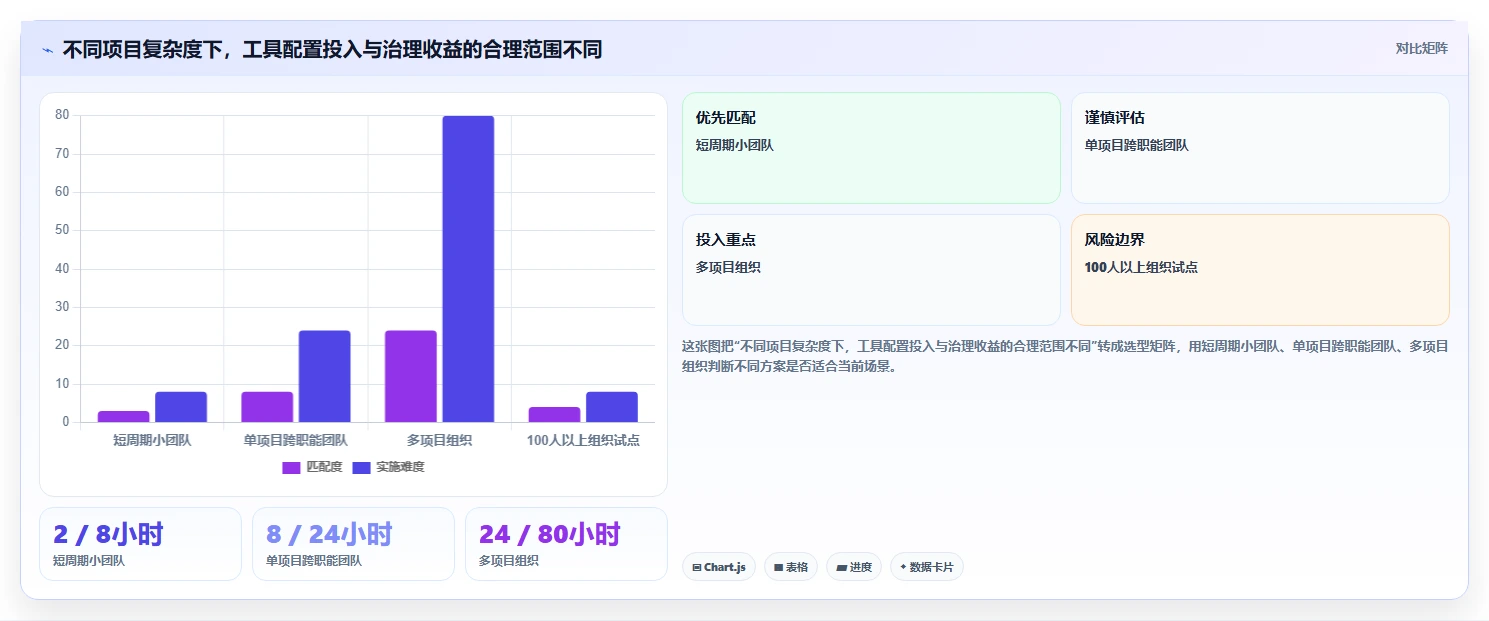
Task: Click 多项目组织 text in 投入重点 card
Action: (728, 267)
